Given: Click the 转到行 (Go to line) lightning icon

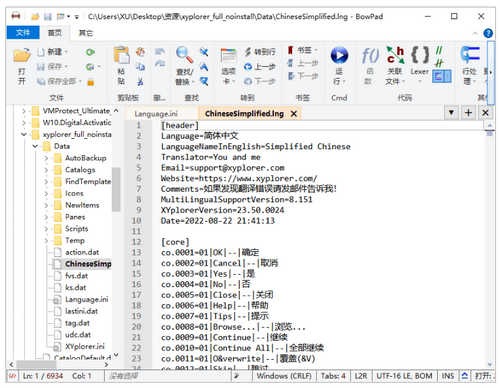Looking at the screenshot, I should click(248, 52).
